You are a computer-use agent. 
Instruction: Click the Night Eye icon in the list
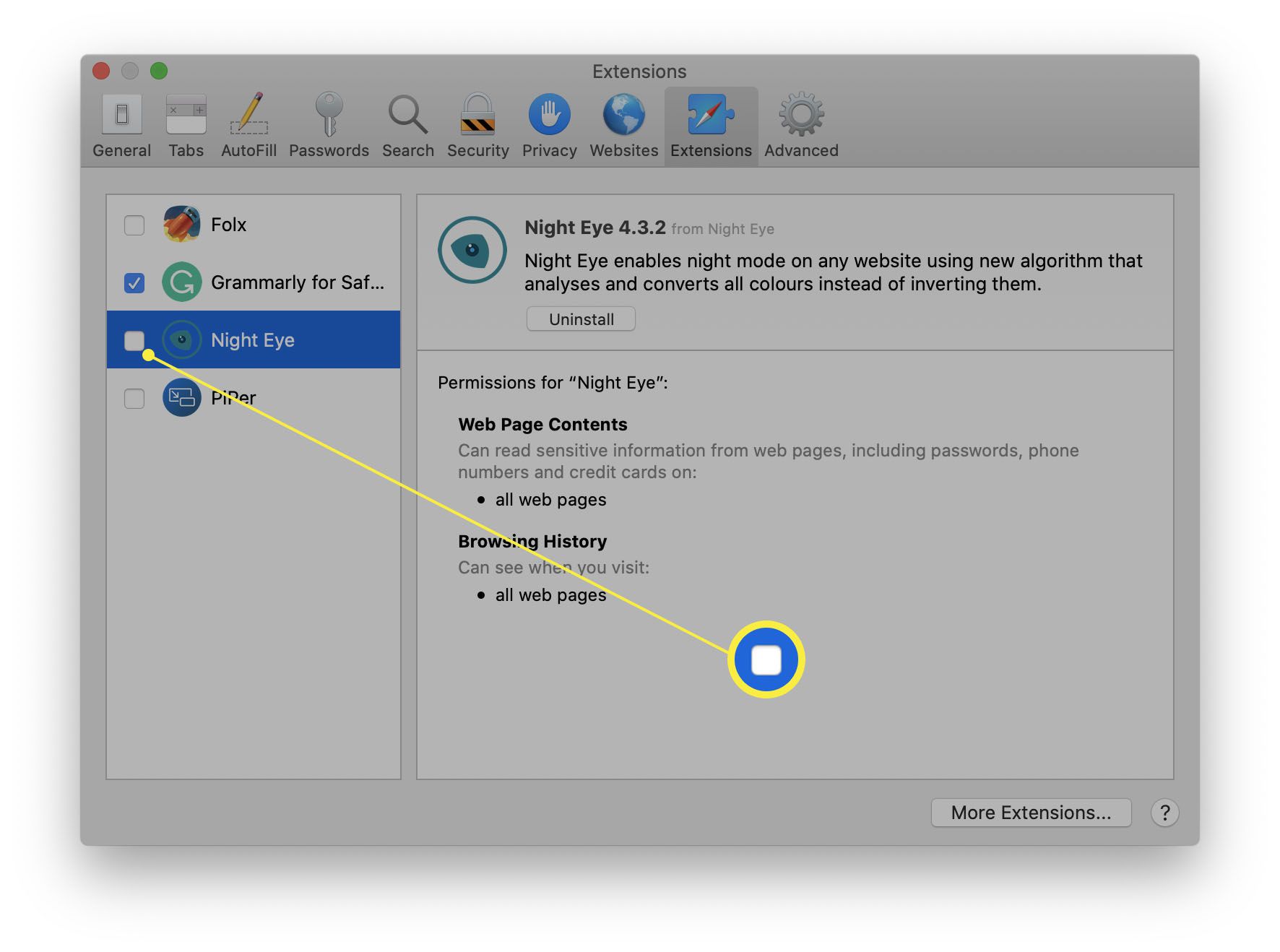pyautogui.click(x=182, y=339)
